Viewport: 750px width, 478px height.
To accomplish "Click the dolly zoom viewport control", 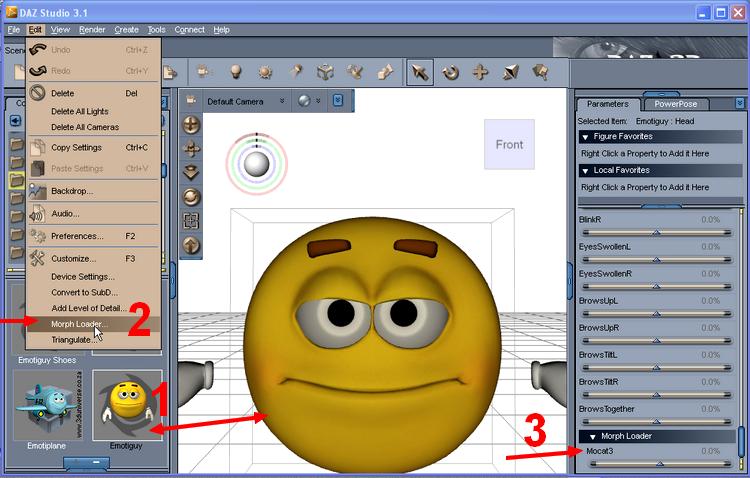I will tap(191, 172).
